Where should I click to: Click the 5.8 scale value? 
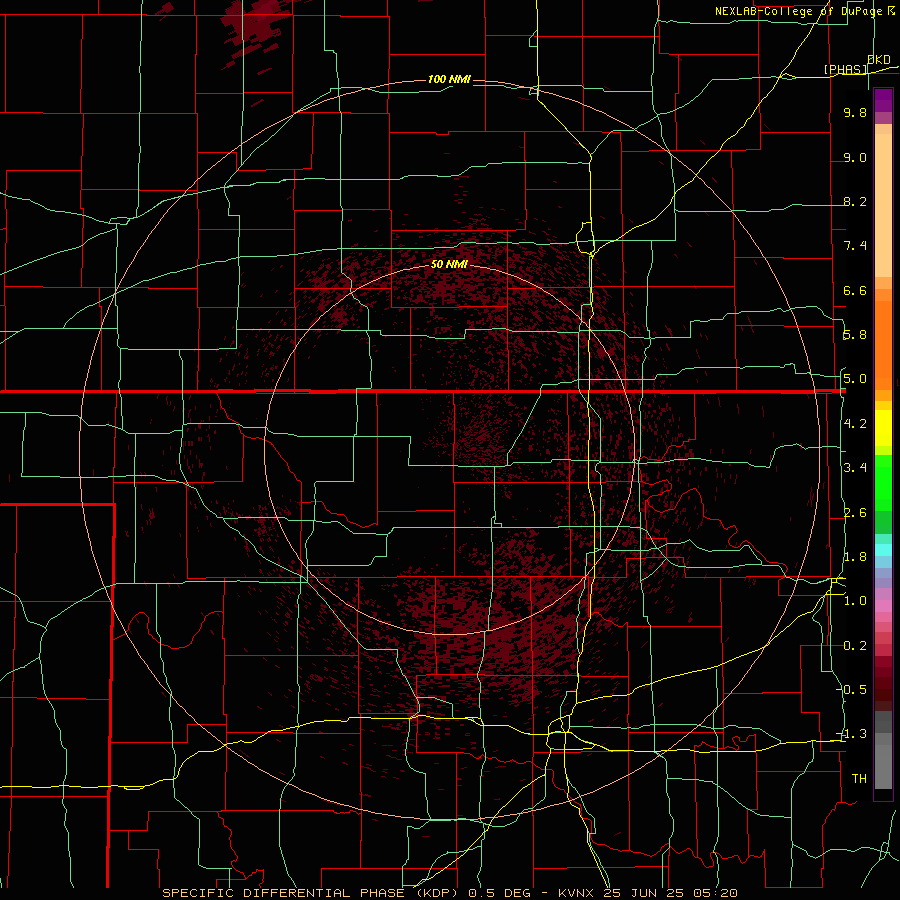point(855,335)
